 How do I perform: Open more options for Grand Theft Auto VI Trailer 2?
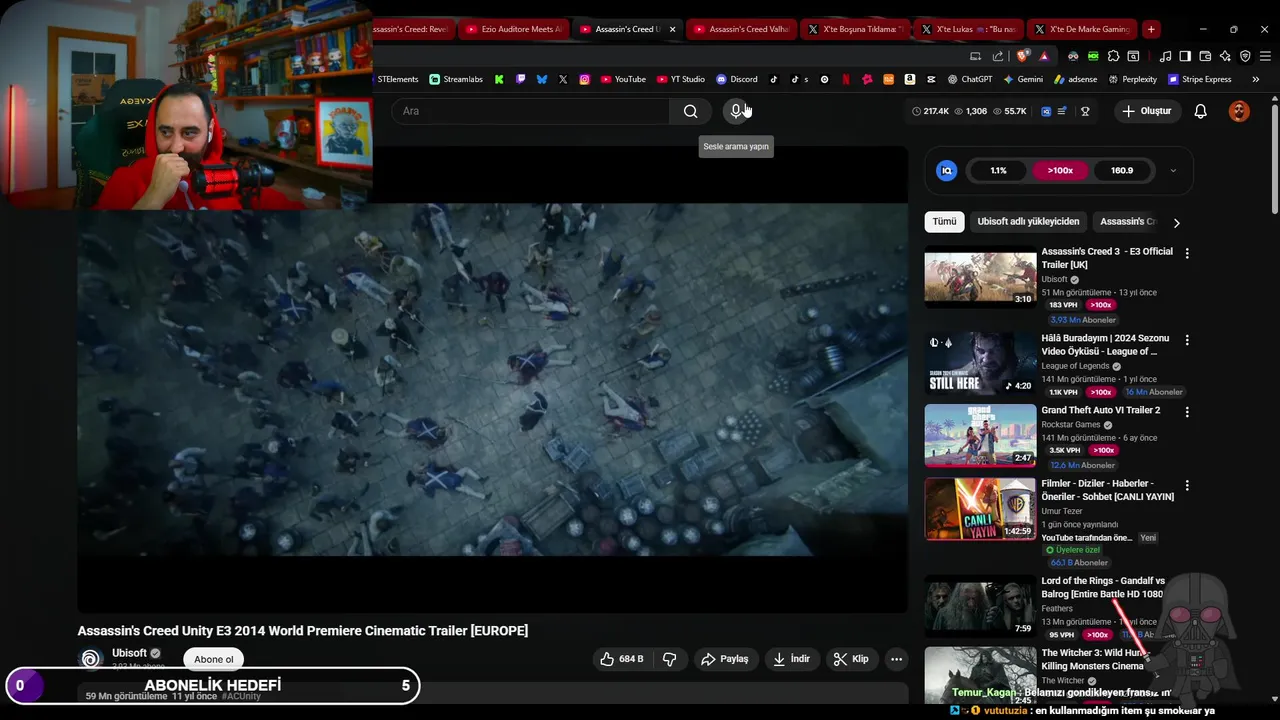click(1187, 412)
